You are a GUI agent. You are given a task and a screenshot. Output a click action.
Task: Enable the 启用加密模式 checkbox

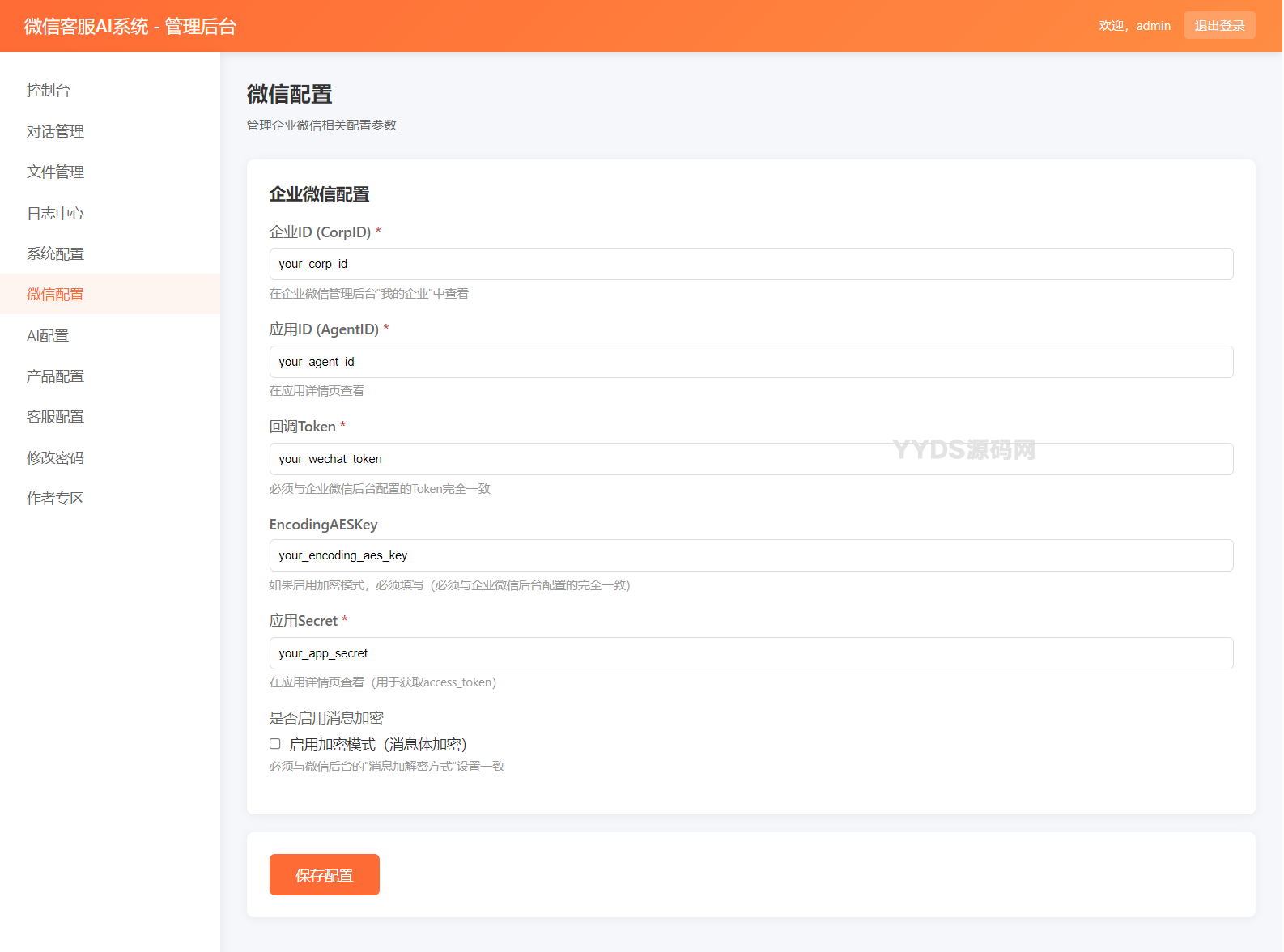tap(275, 744)
